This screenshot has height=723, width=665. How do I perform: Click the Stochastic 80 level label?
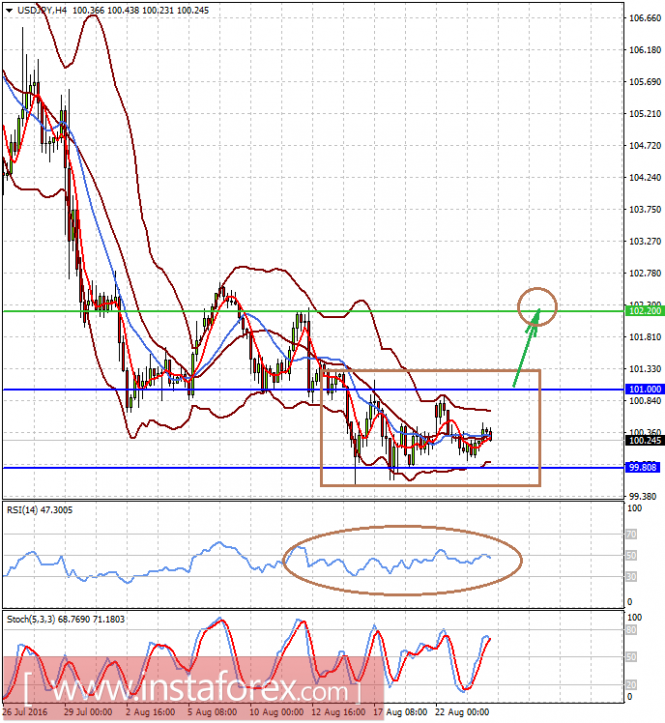631,630
